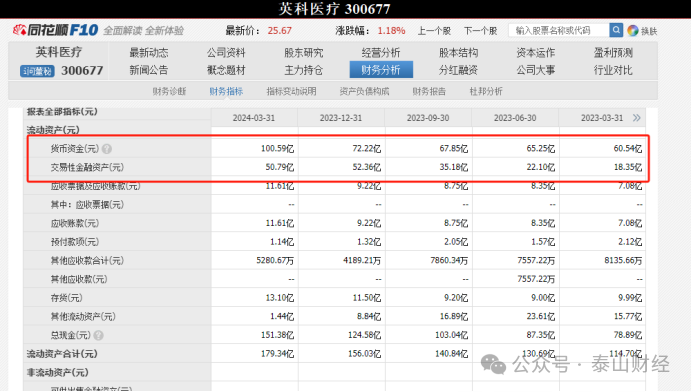Select the highlighted 财务分析 tab
Image resolution: width=692 pixels, height=392 pixels.
[x=381, y=70]
